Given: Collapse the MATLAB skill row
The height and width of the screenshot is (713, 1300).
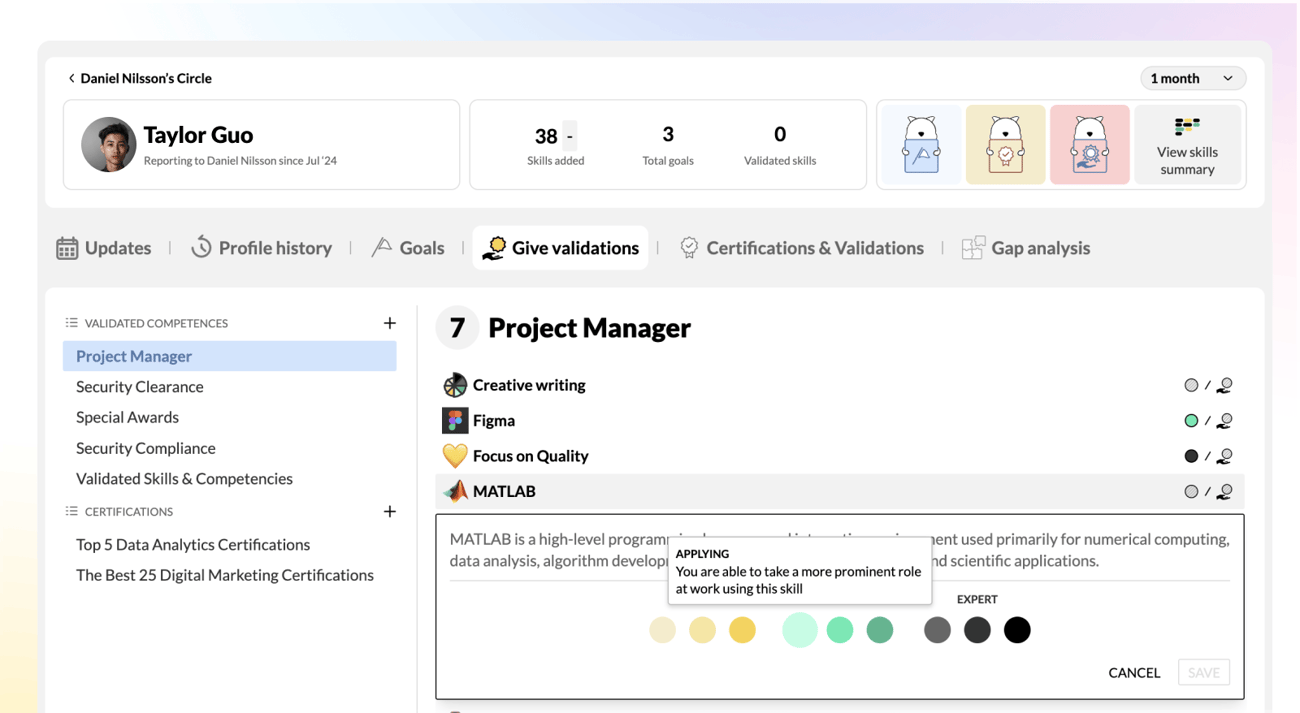Looking at the screenshot, I should coord(840,491).
